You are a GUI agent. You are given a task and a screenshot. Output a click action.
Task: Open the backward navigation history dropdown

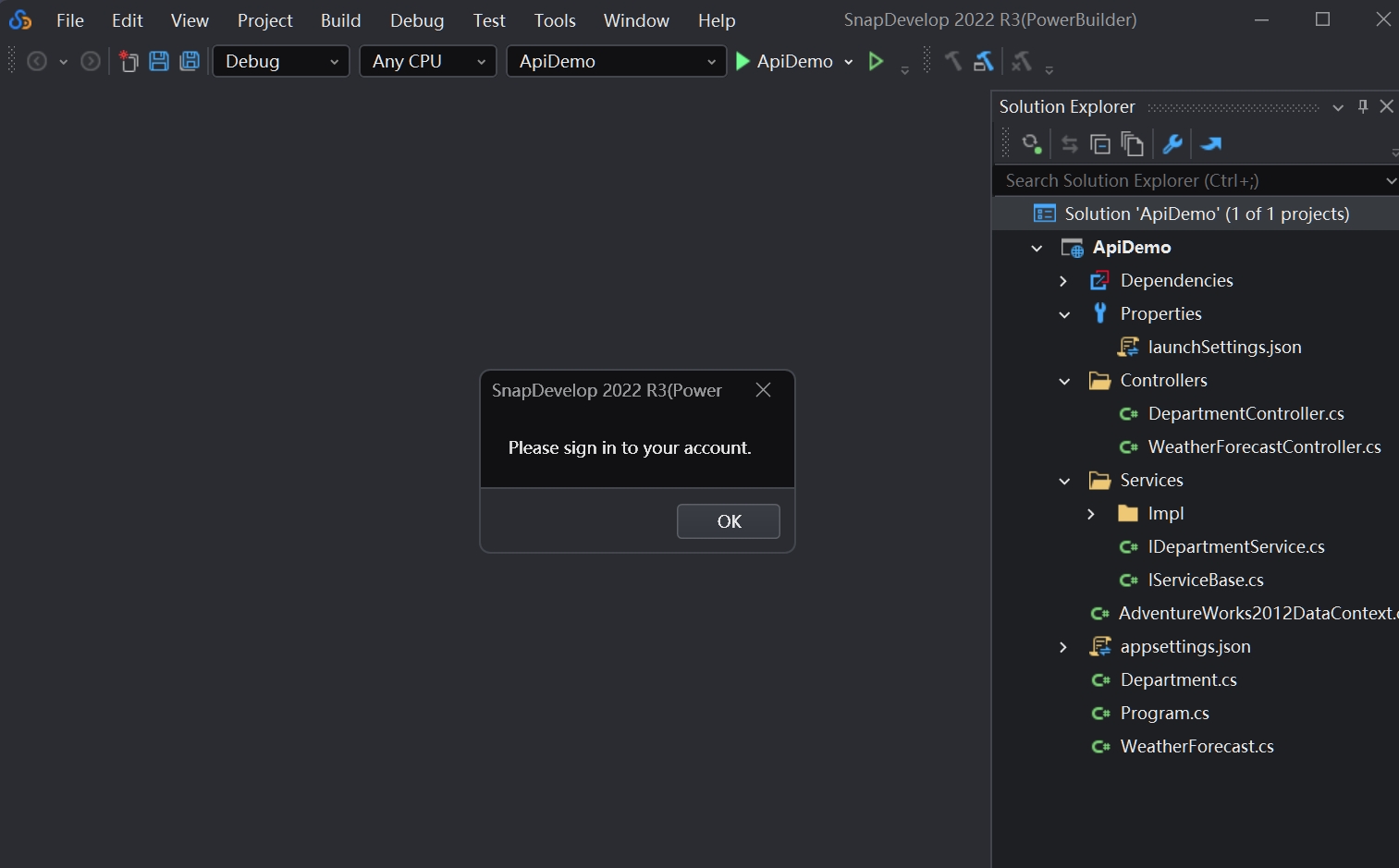pyautogui.click(x=63, y=62)
